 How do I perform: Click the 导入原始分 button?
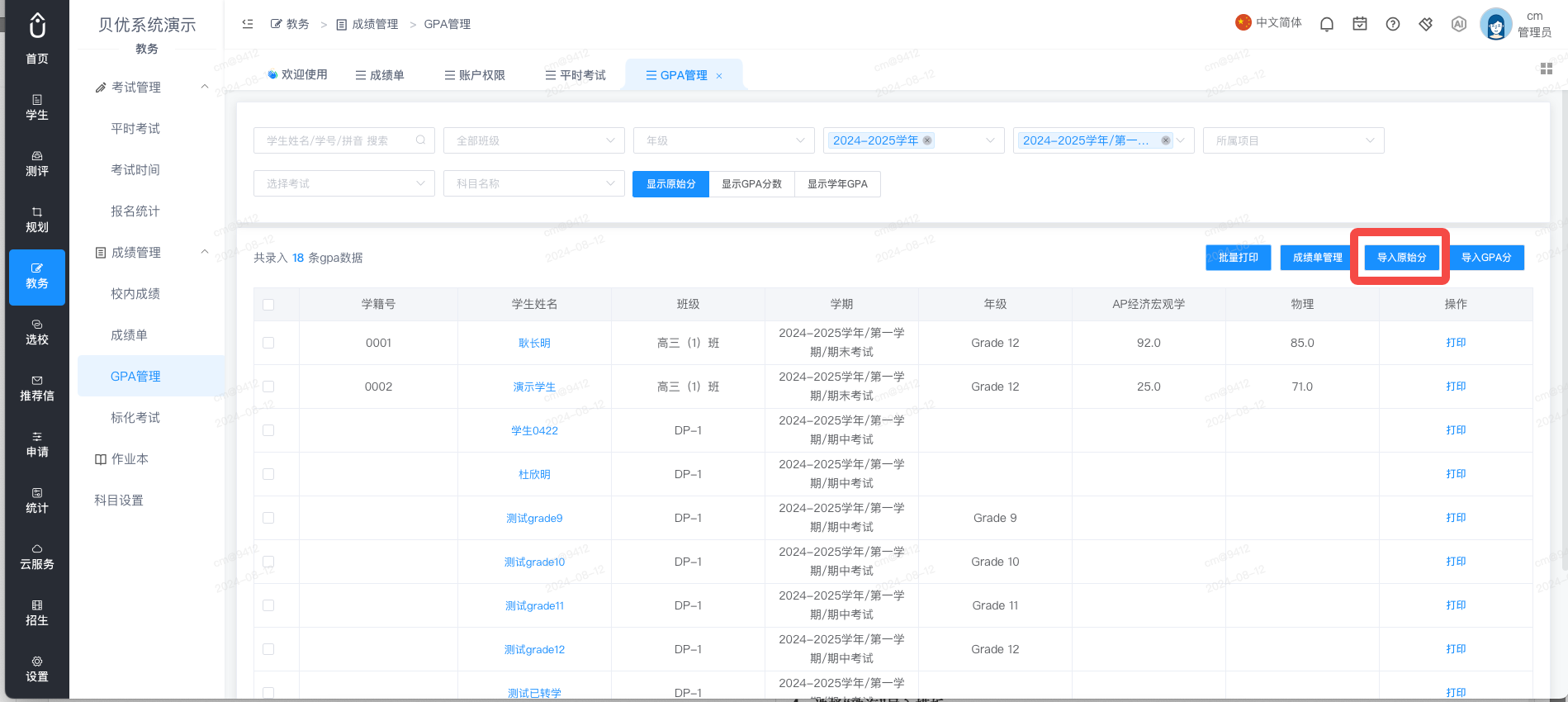(x=1401, y=258)
